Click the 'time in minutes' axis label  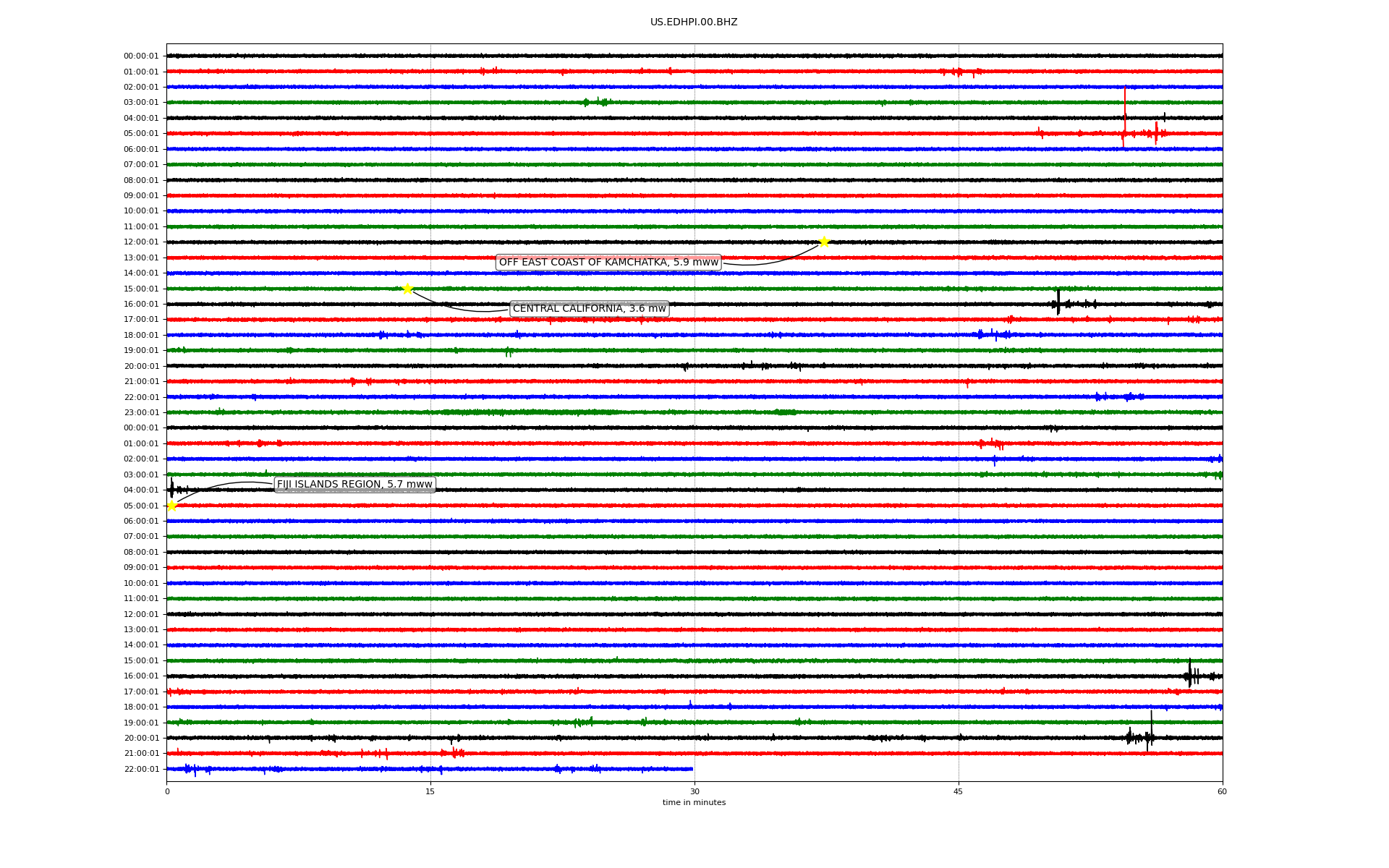coord(694,803)
